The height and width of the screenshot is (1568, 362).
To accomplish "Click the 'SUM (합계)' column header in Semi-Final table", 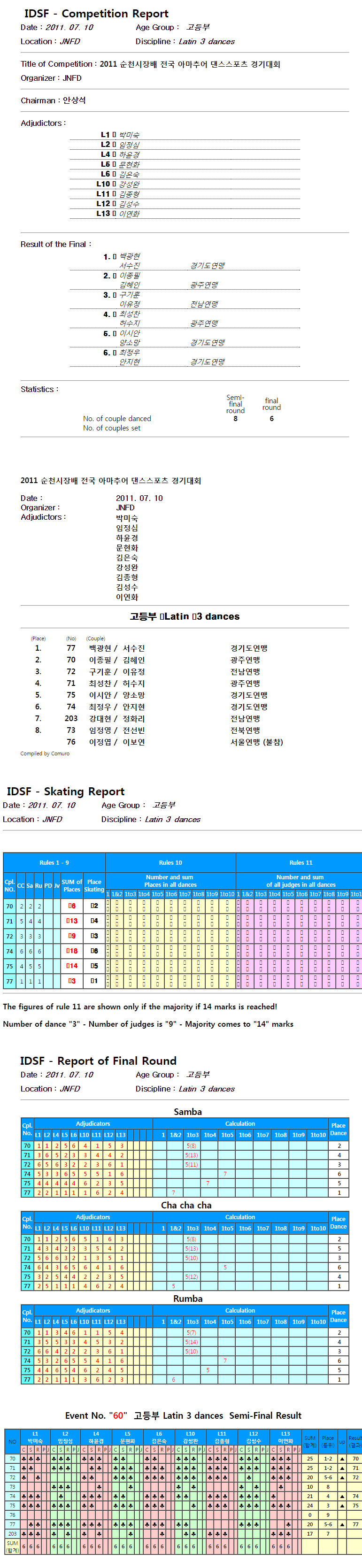I will [x=310, y=1441].
